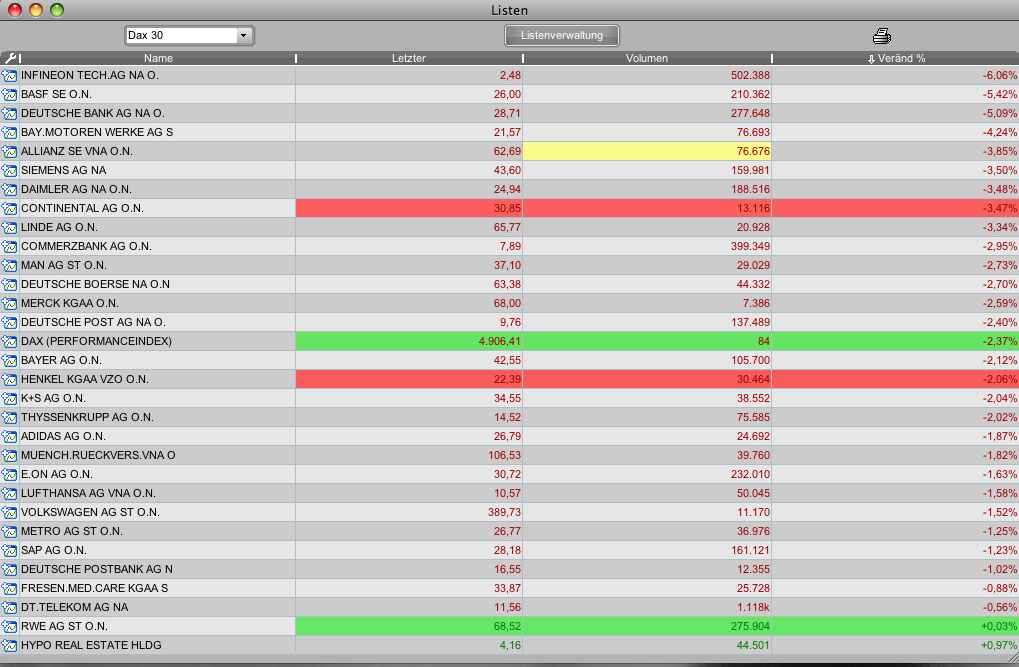Sort by the Letzter column header
The image size is (1019, 667).
point(409,59)
